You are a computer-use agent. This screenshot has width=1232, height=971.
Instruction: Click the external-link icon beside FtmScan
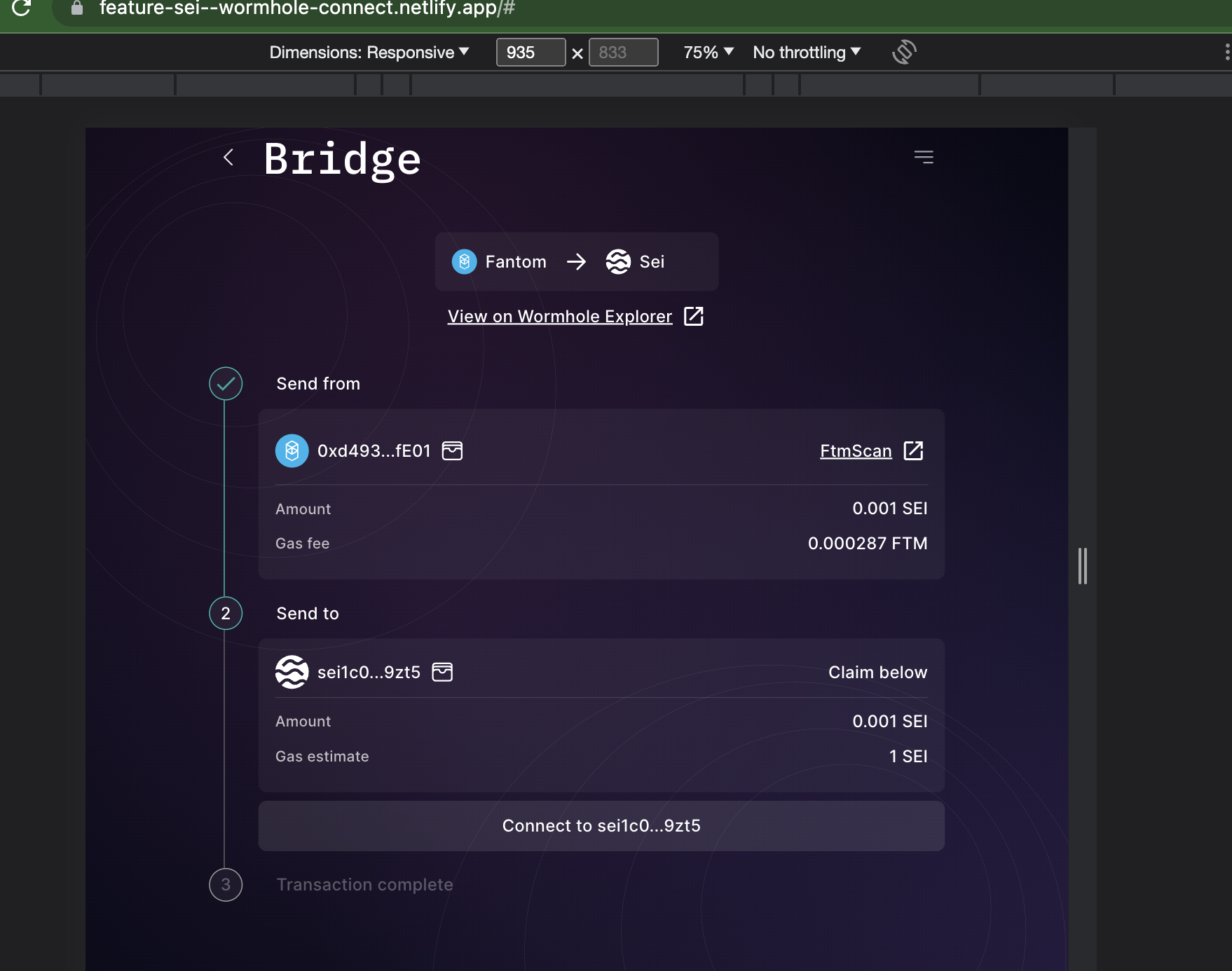(x=914, y=450)
